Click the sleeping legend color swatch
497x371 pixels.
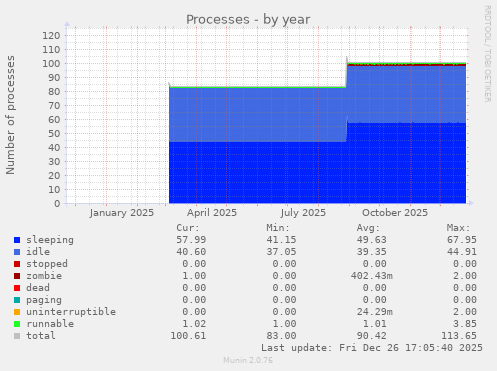pos(17,240)
